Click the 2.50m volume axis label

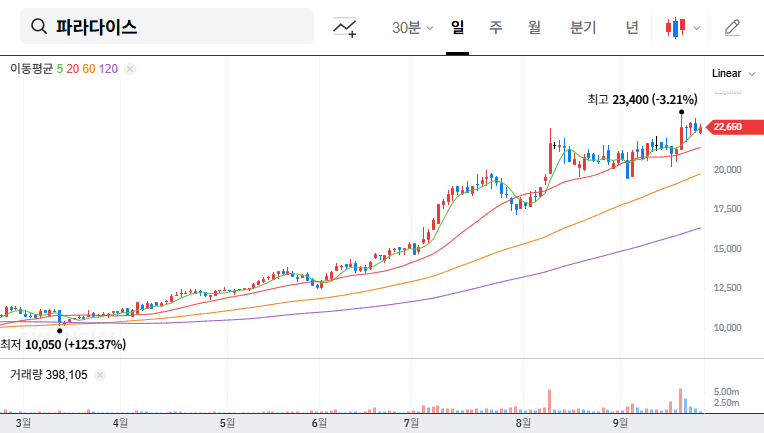pos(726,403)
